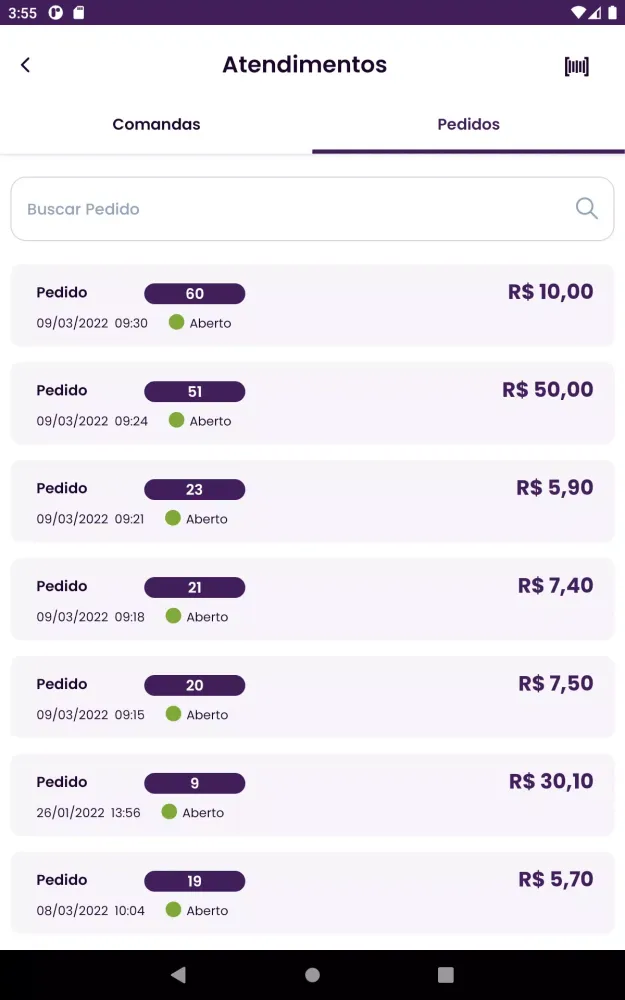Open order number 51 badge
Image resolution: width=625 pixels, height=1000 pixels.
click(x=195, y=392)
